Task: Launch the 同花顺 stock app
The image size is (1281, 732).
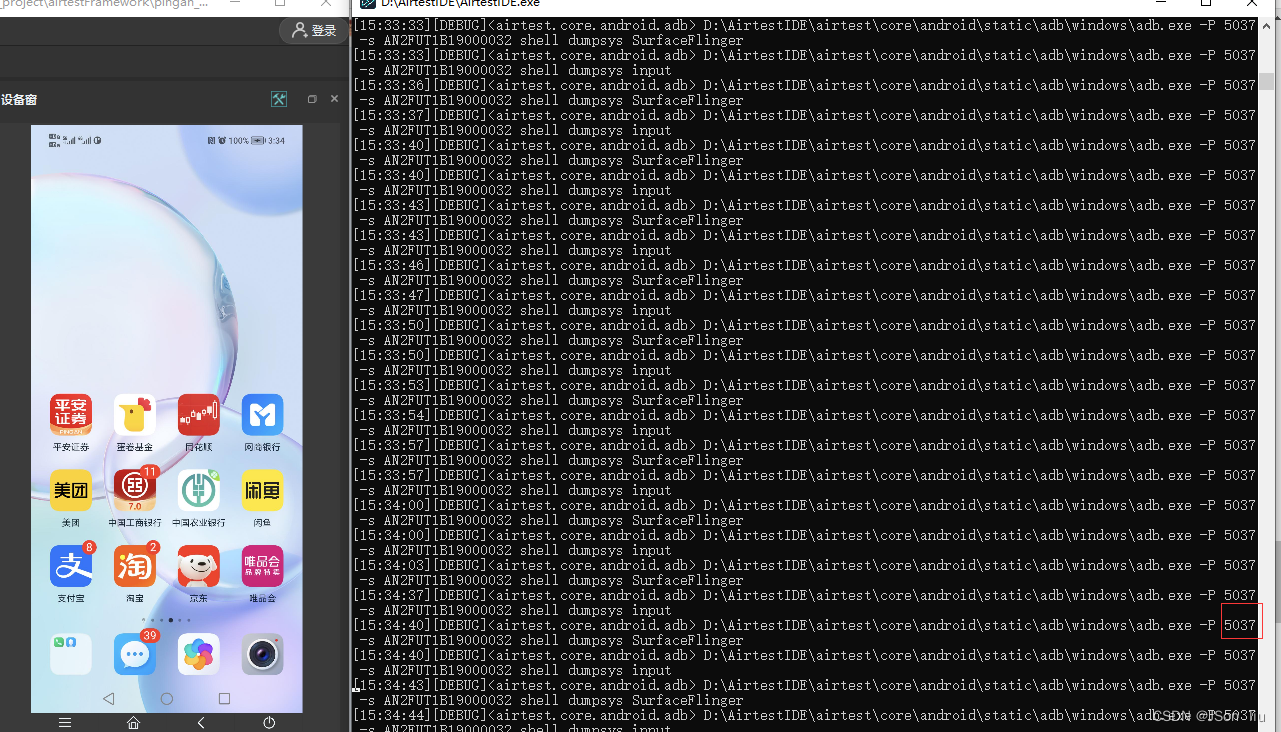Action: tap(199, 415)
